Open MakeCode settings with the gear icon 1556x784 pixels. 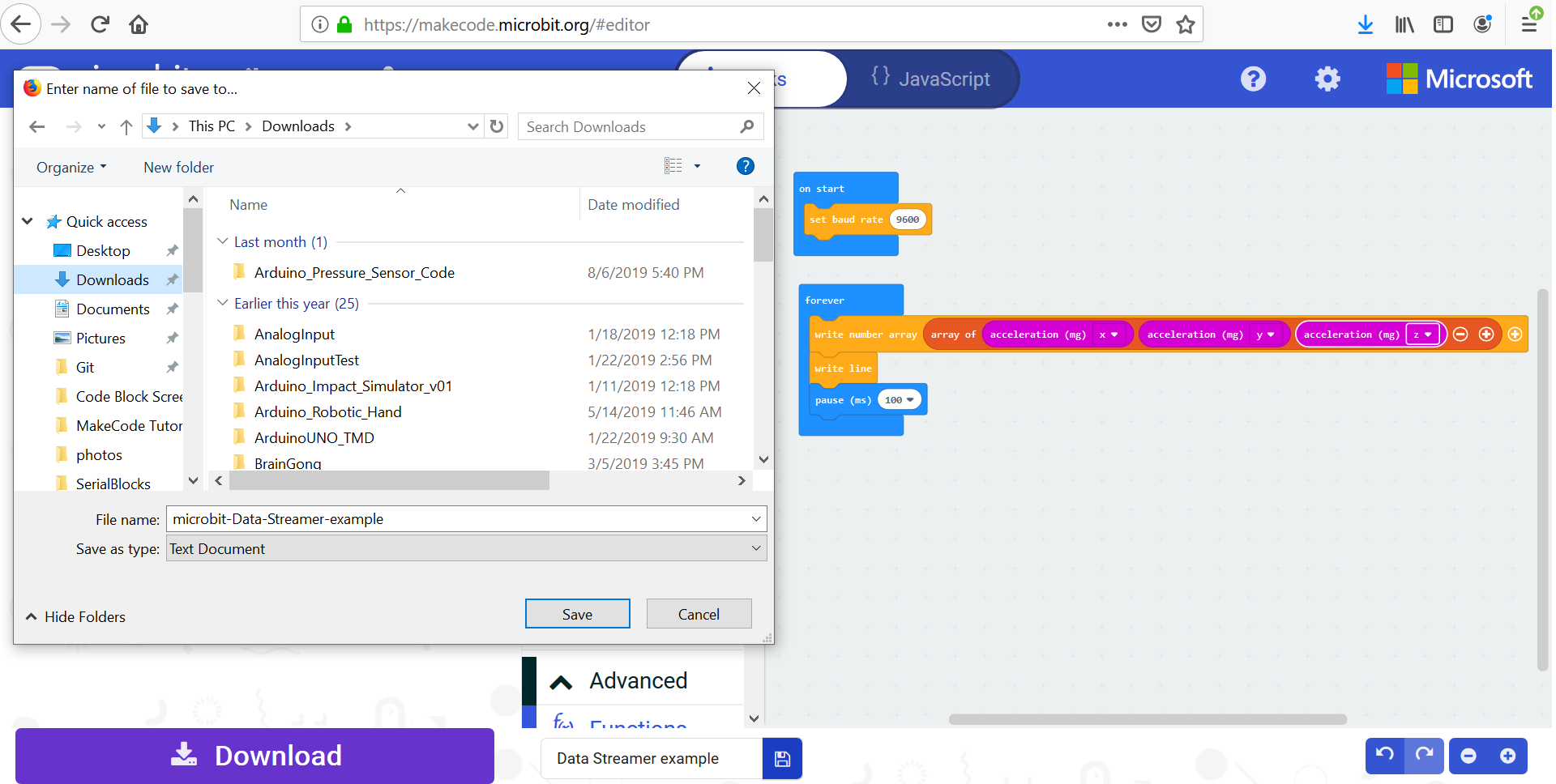(x=1327, y=79)
